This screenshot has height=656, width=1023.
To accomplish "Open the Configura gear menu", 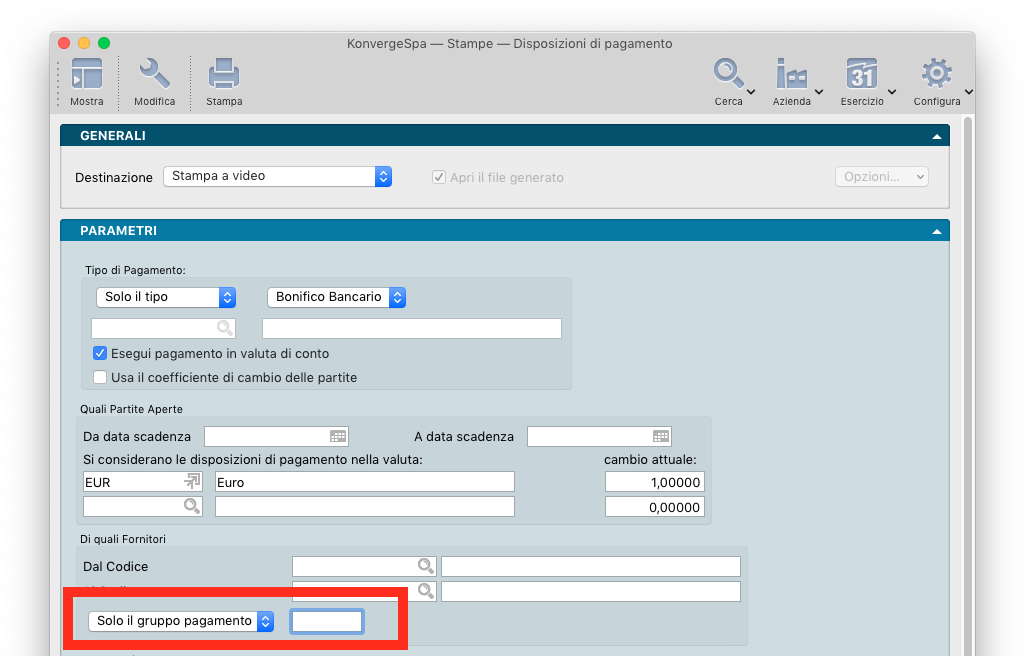I will [936, 76].
